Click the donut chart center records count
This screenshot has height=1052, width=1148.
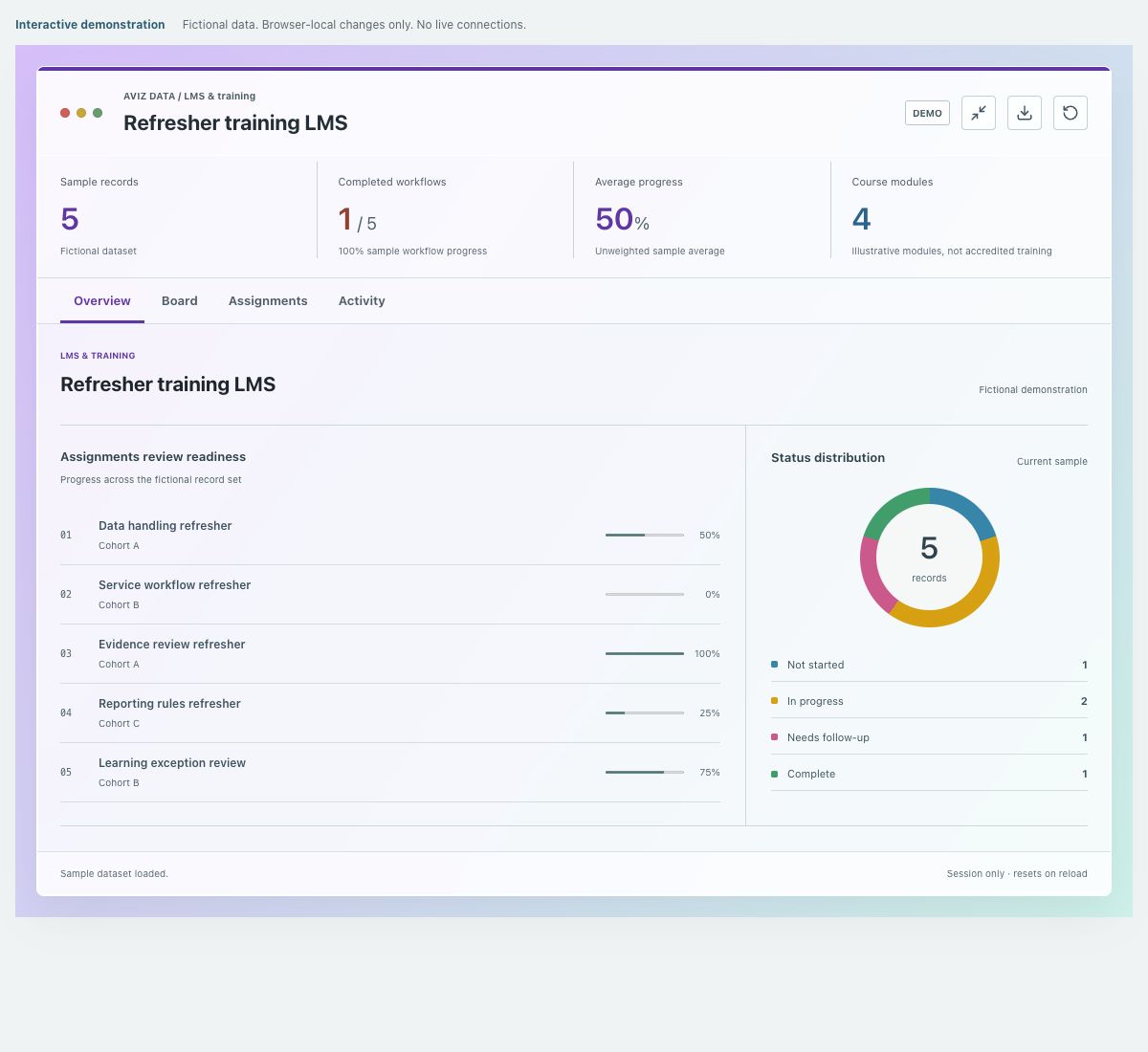point(929,548)
